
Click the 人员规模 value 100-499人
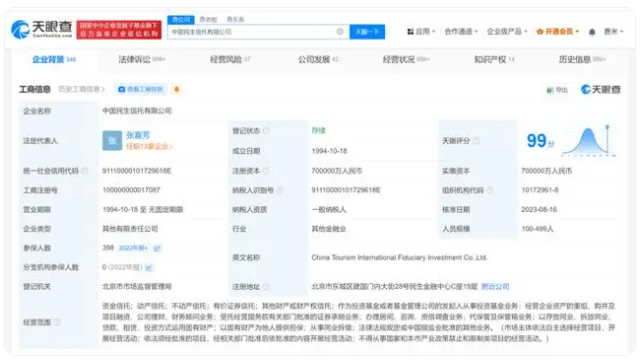pyautogui.click(x=537, y=229)
